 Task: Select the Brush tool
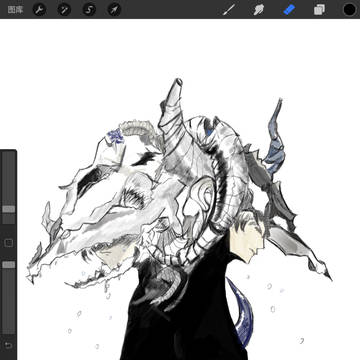click(229, 10)
